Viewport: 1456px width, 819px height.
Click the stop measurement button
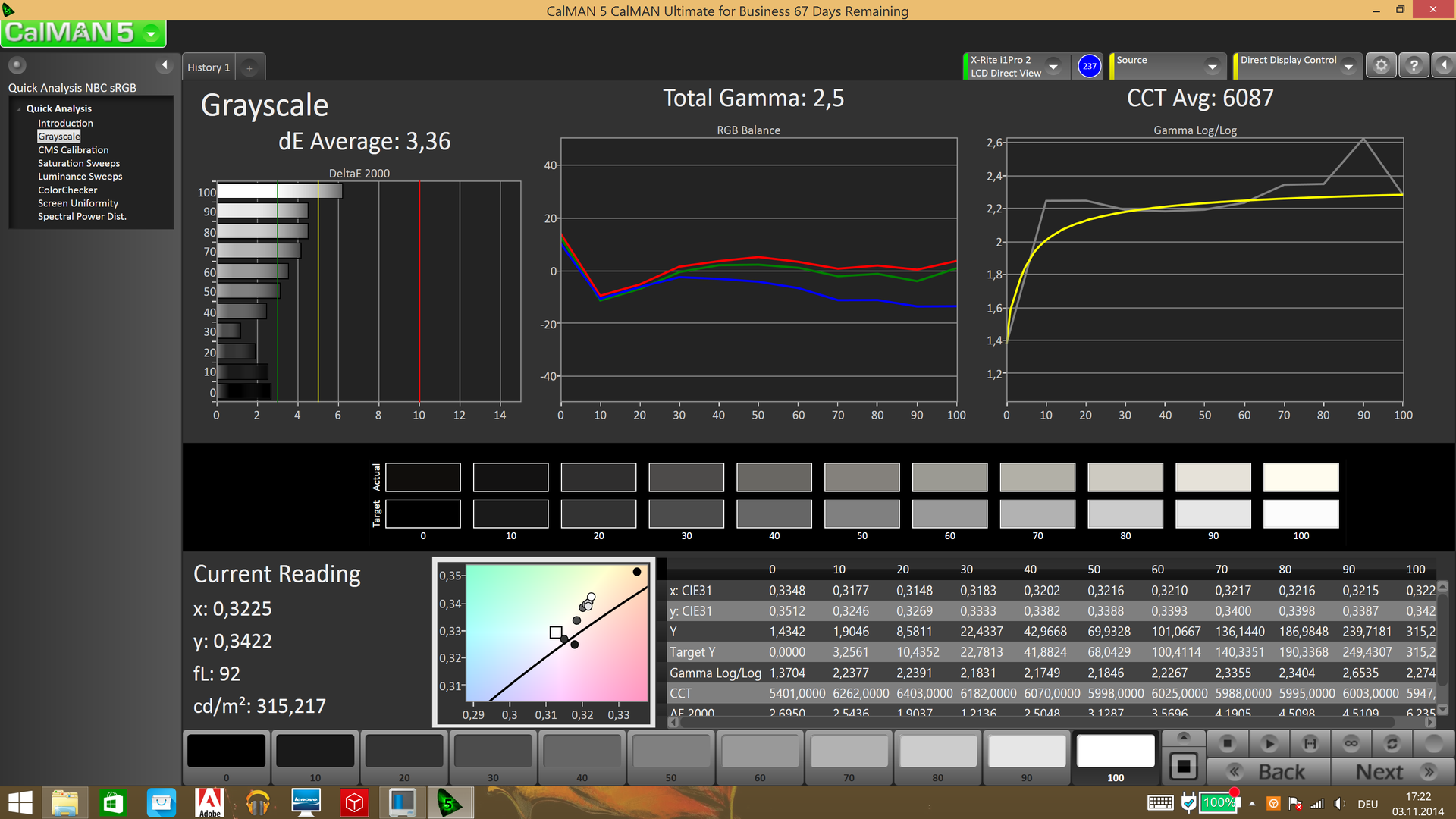pos(1228,744)
